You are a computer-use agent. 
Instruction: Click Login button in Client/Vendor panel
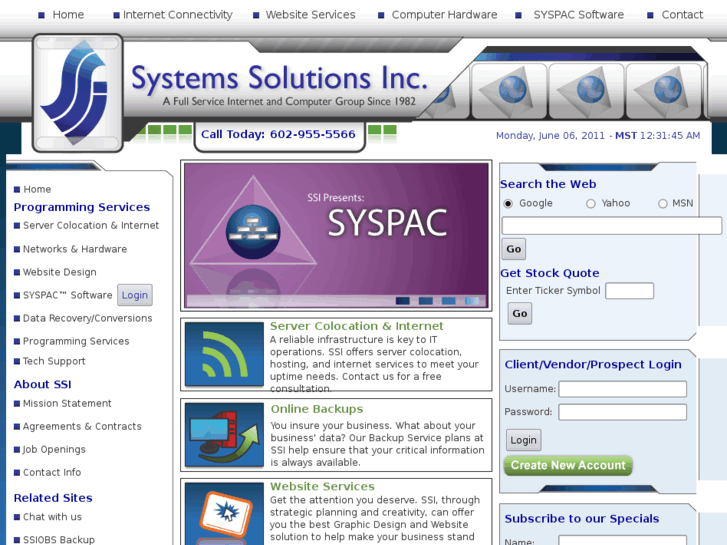point(523,440)
